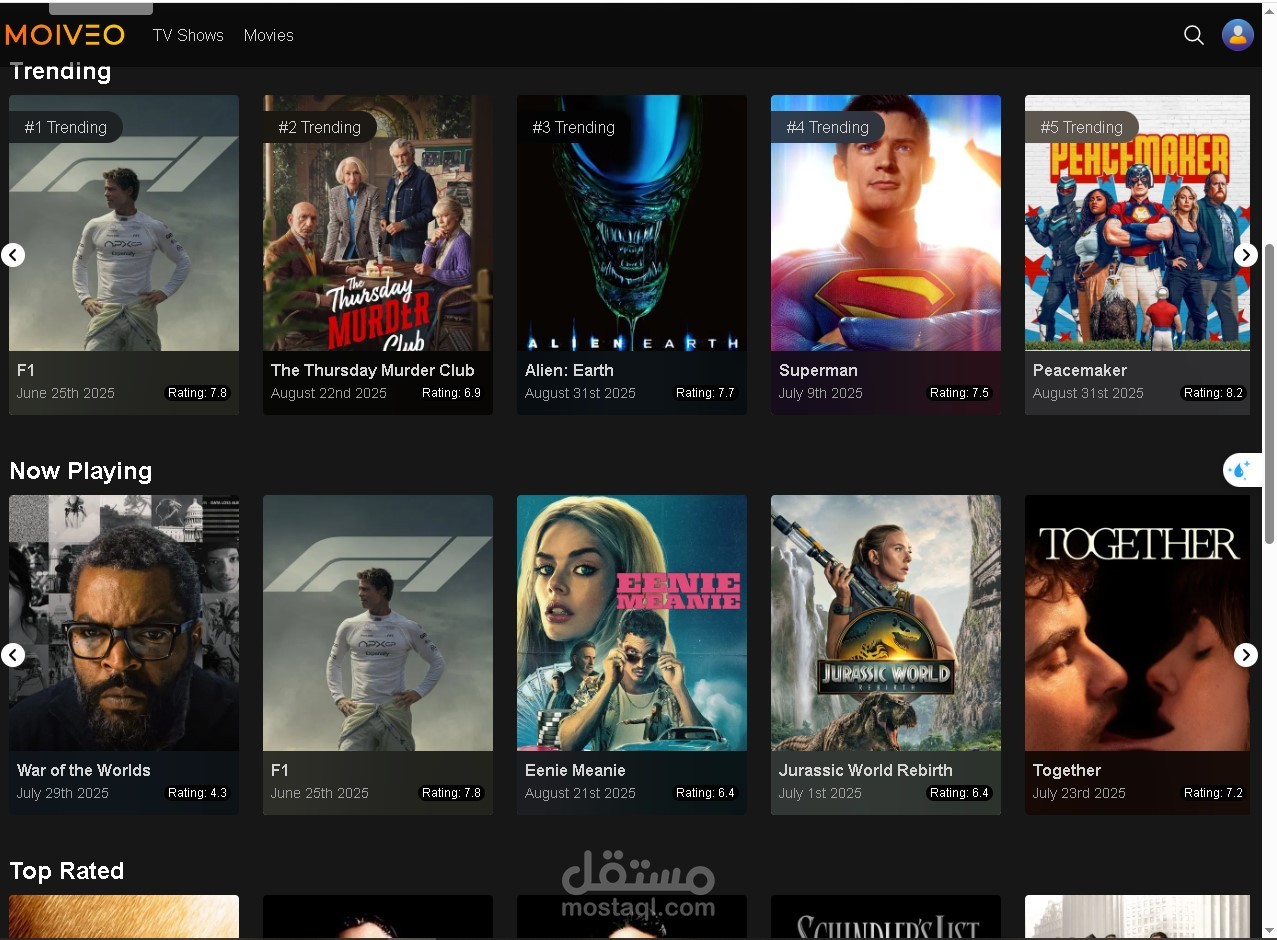Image resolution: width=1277 pixels, height=940 pixels.
Task: Click the #5 Trending badge
Action: coord(1082,127)
